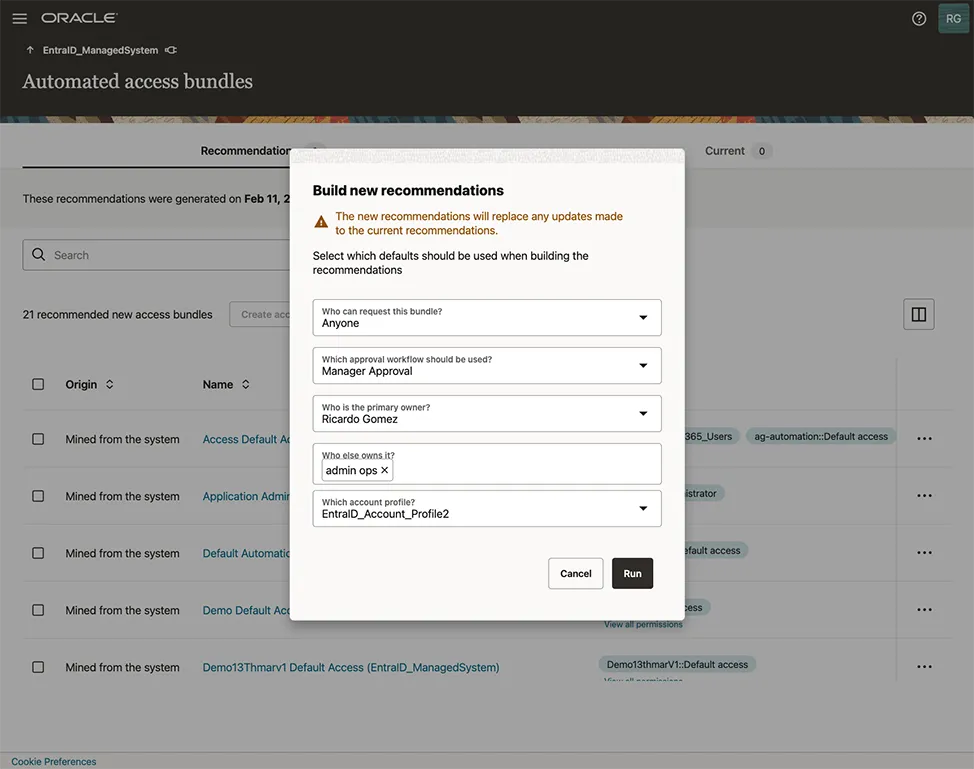This screenshot has width=974, height=769.
Task: Toggle the select-all header checkbox
Action: click(38, 384)
